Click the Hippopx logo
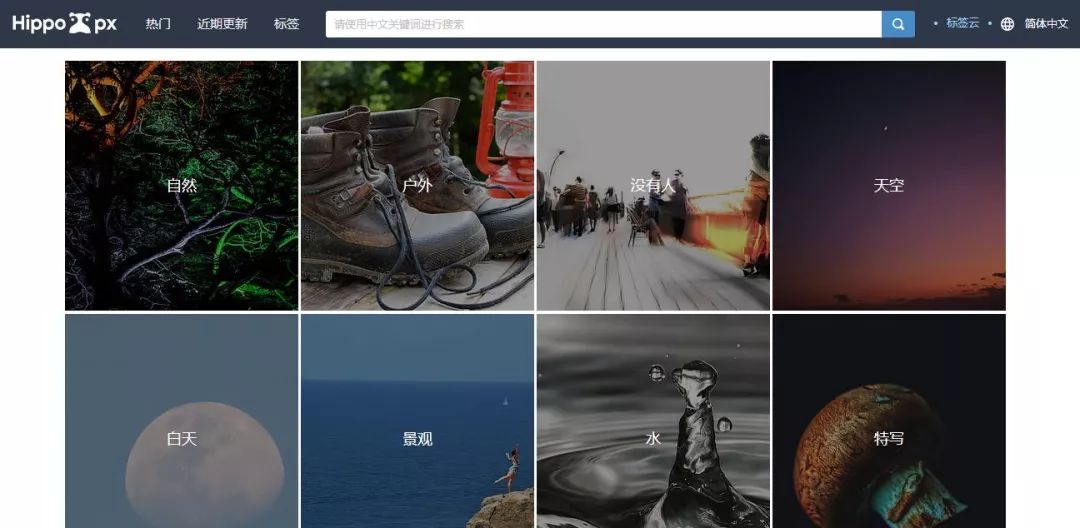This screenshot has height=528, width=1080. click(x=65, y=24)
